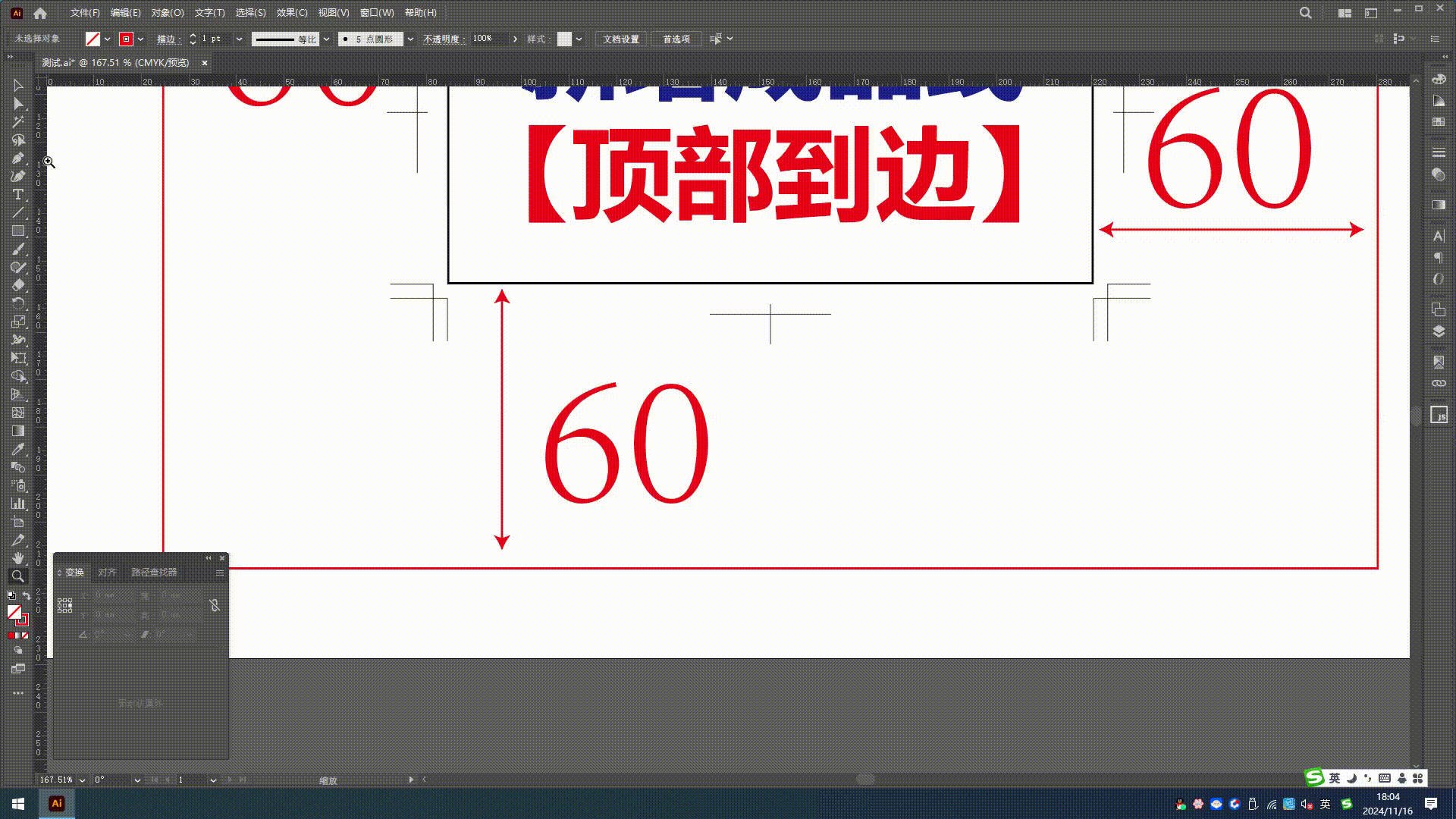Swap fill and stroke colors
Screen dimensions: 1456x819
tap(27, 596)
